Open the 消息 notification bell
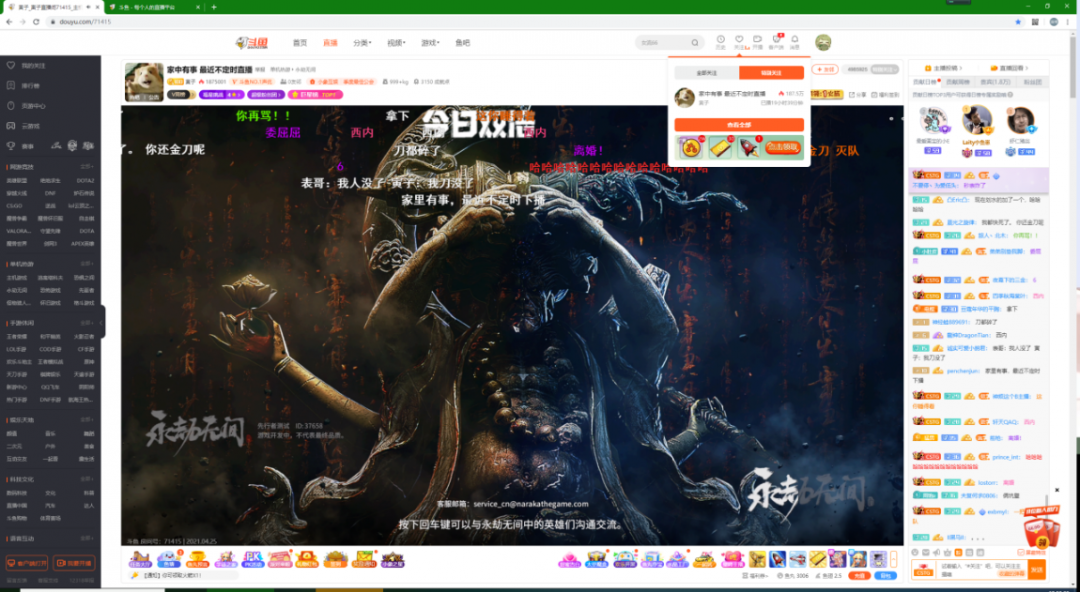This screenshot has width=1080, height=592. (795, 40)
